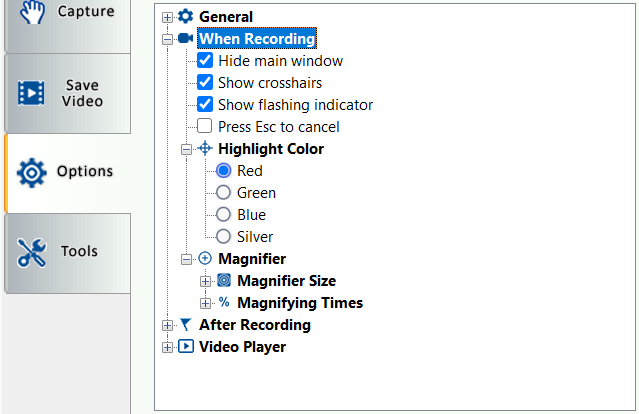Click the camera icon beside When Recording
The image size is (639, 414).
click(x=185, y=39)
